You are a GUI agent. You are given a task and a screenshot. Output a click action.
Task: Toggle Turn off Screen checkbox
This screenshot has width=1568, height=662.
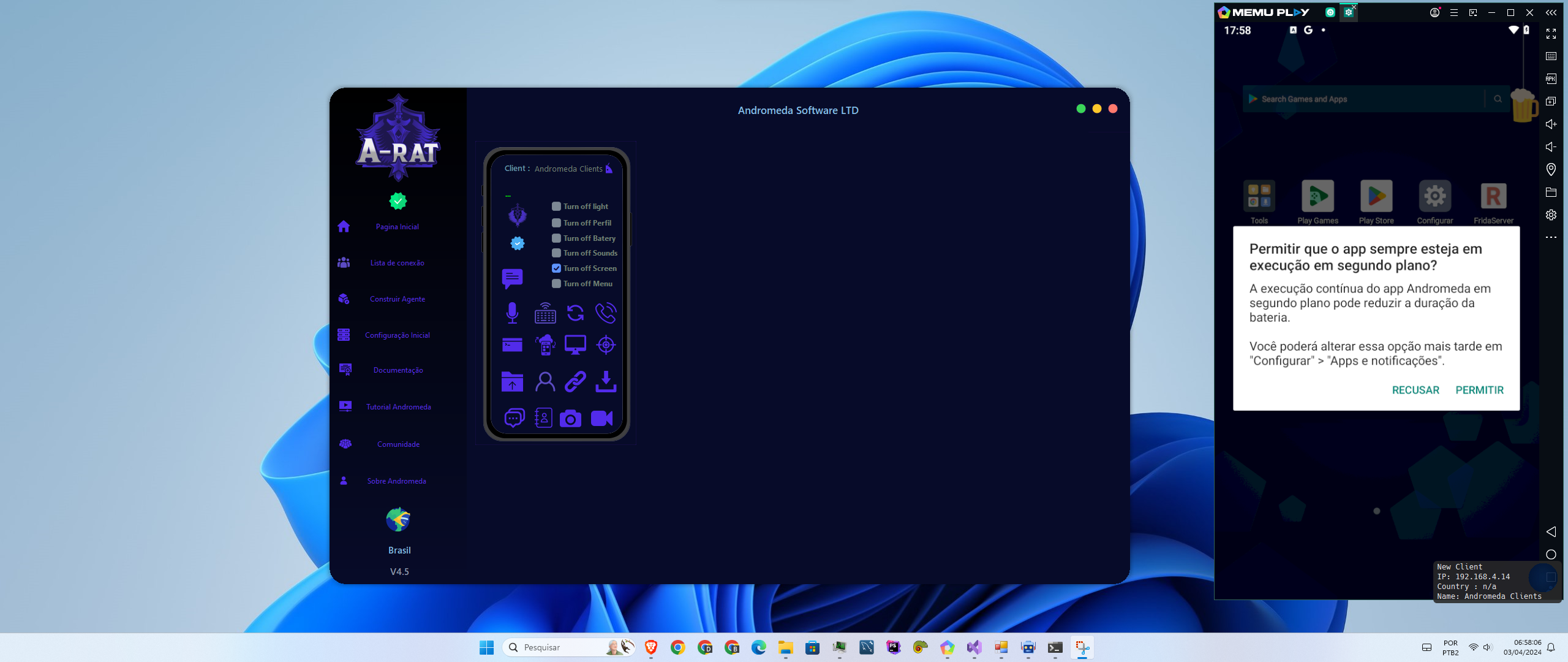[x=557, y=268]
